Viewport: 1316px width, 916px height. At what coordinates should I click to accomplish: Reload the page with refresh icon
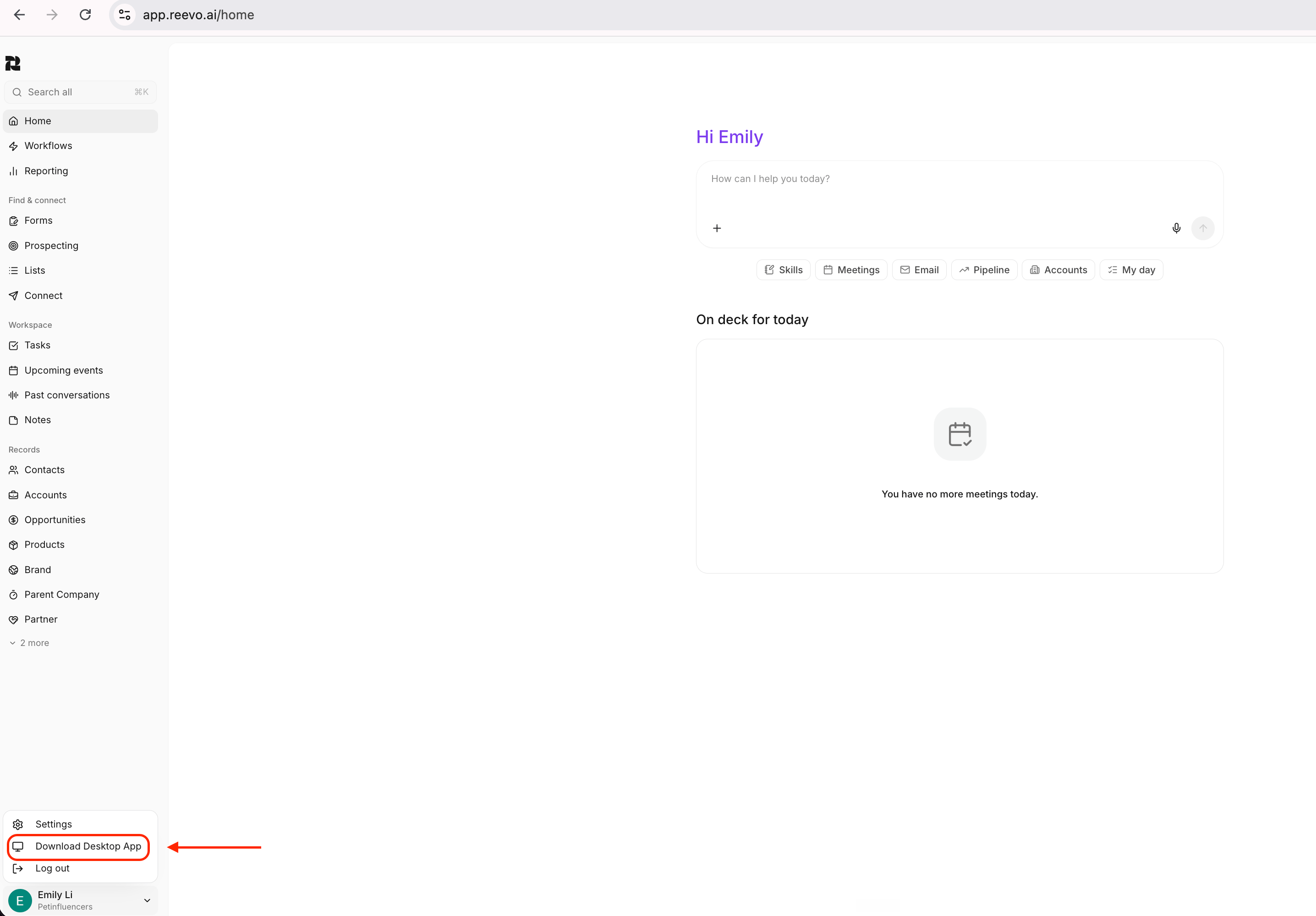[85, 15]
